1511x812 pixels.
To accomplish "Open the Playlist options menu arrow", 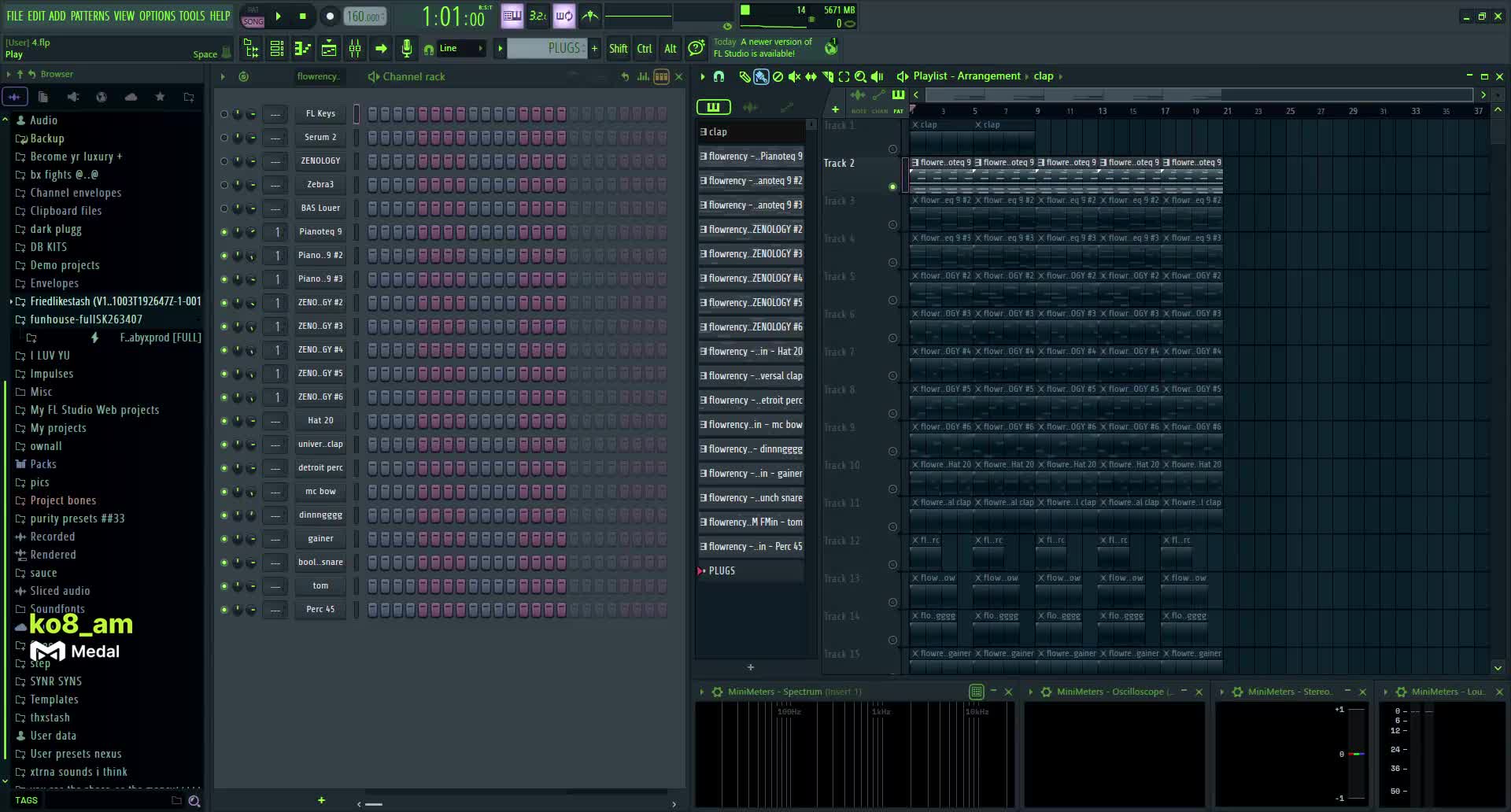I will pos(702,76).
